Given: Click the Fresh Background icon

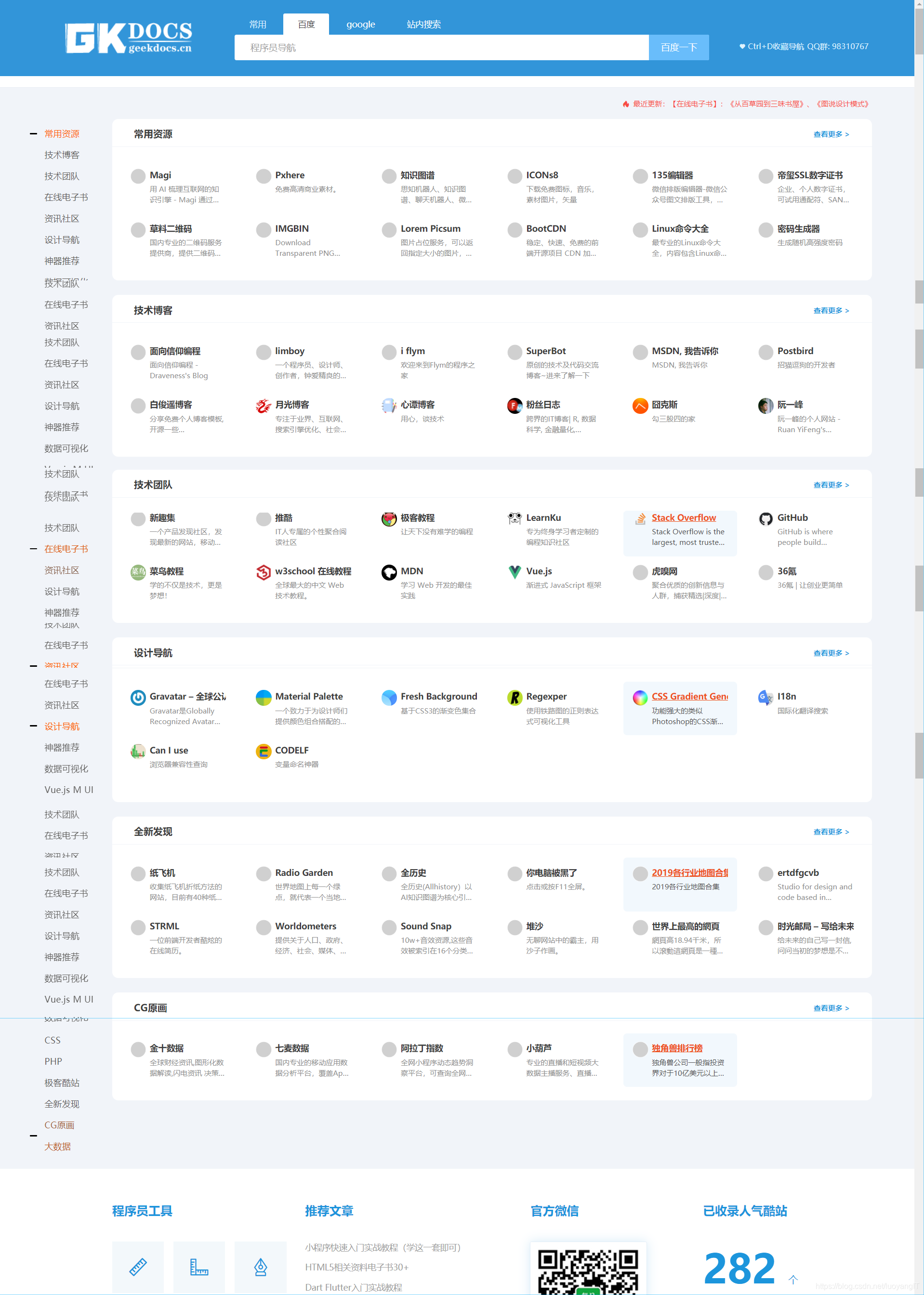Looking at the screenshot, I should click(389, 698).
